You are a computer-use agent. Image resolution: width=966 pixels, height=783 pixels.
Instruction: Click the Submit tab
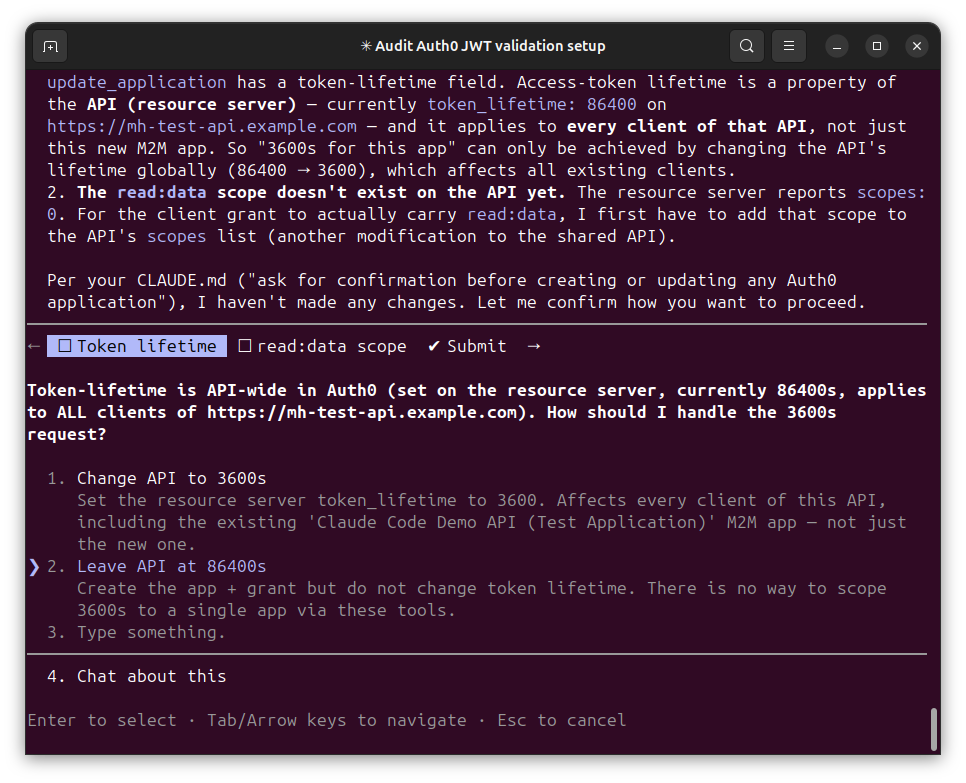pyautogui.click(x=467, y=346)
